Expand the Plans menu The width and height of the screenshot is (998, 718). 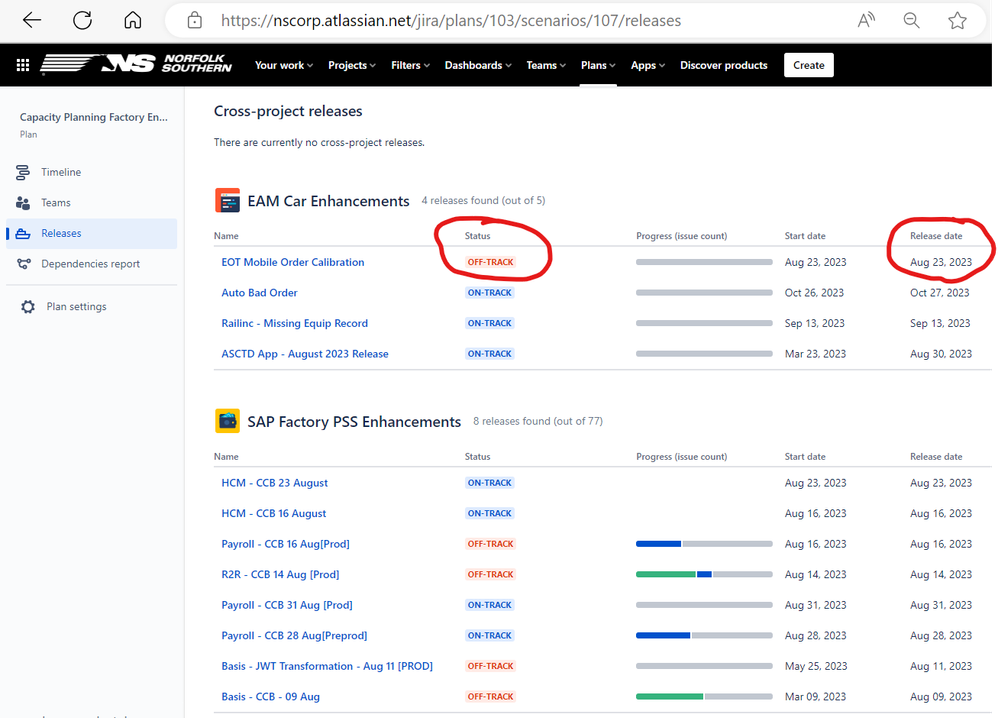pyautogui.click(x=598, y=65)
